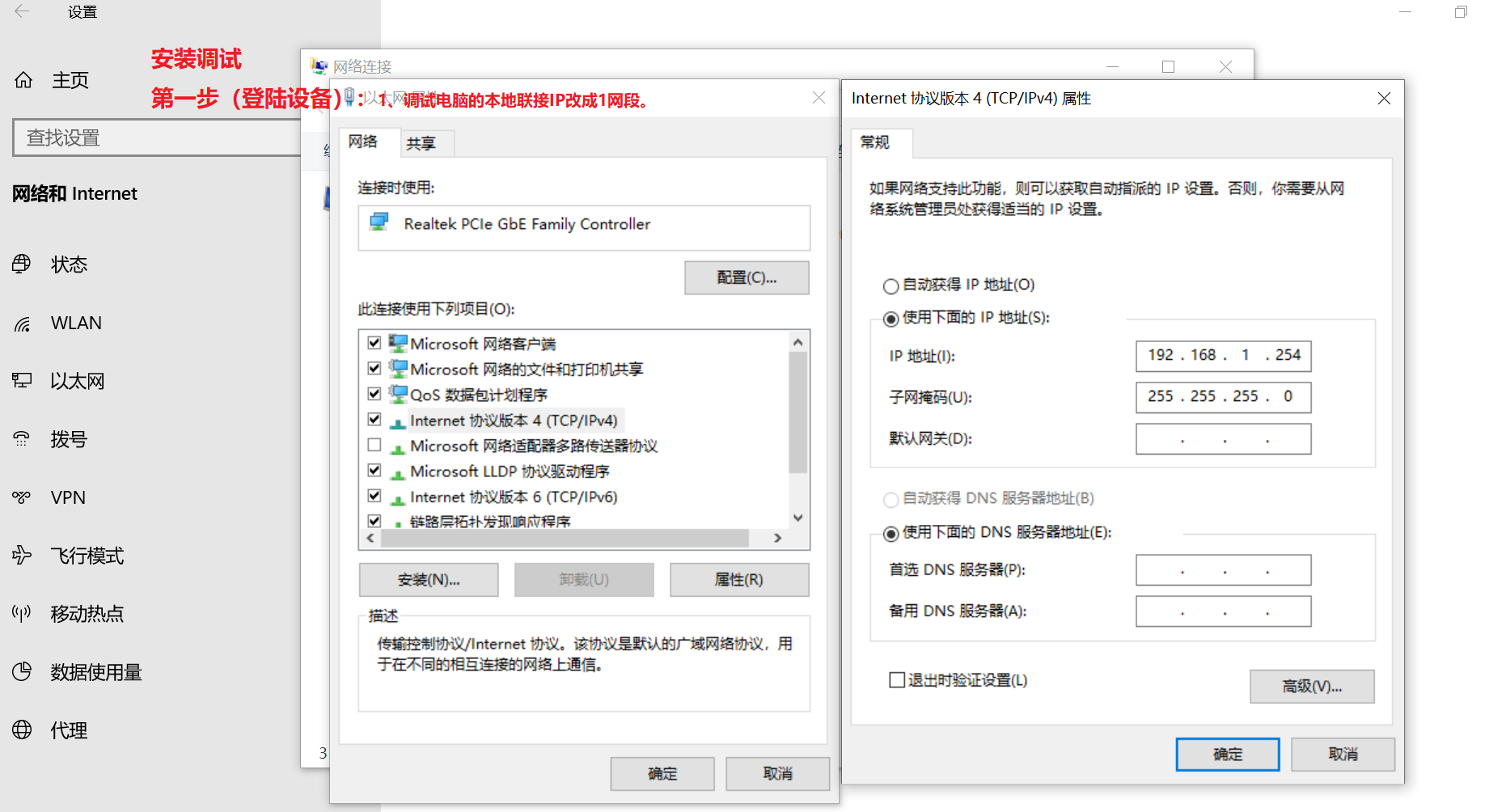This screenshot has height=812, width=1506.
Task: Click the back arrow in Settings
Action: pyautogui.click(x=22, y=11)
